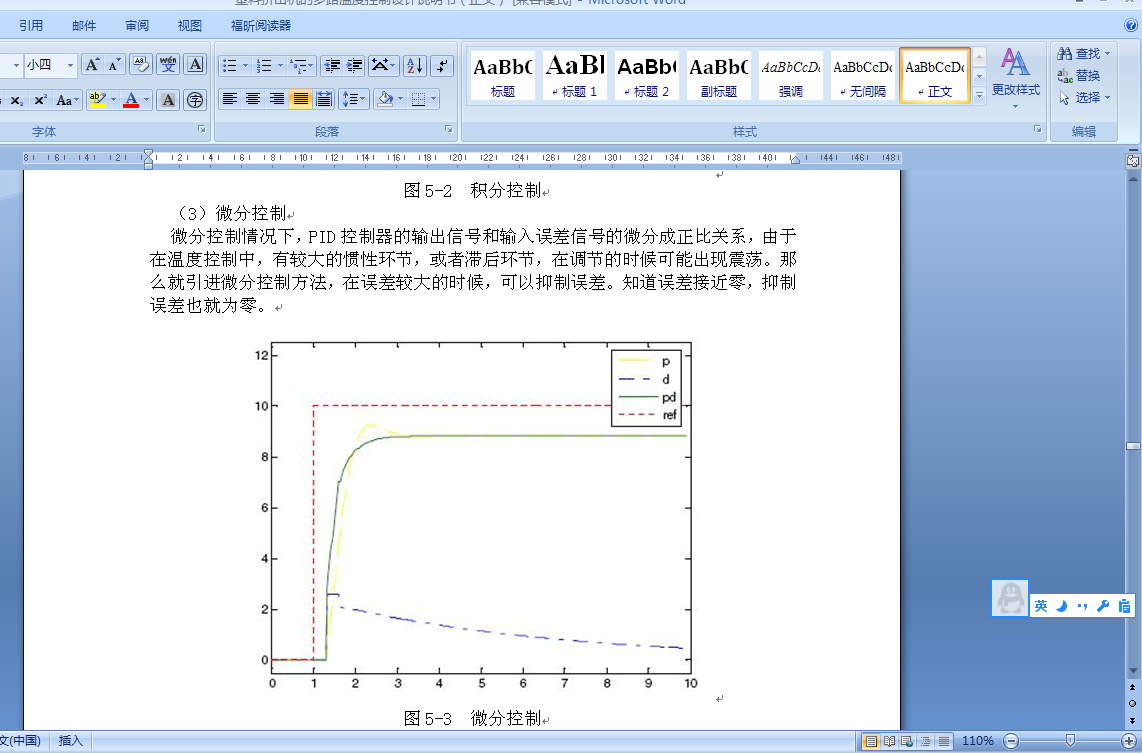Open the Asian layout tool

383,66
